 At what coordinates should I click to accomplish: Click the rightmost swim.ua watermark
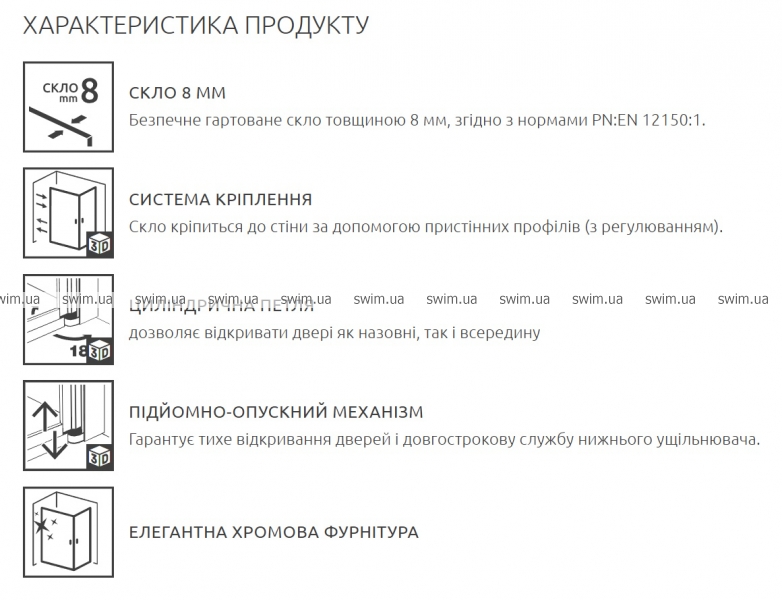(742, 298)
